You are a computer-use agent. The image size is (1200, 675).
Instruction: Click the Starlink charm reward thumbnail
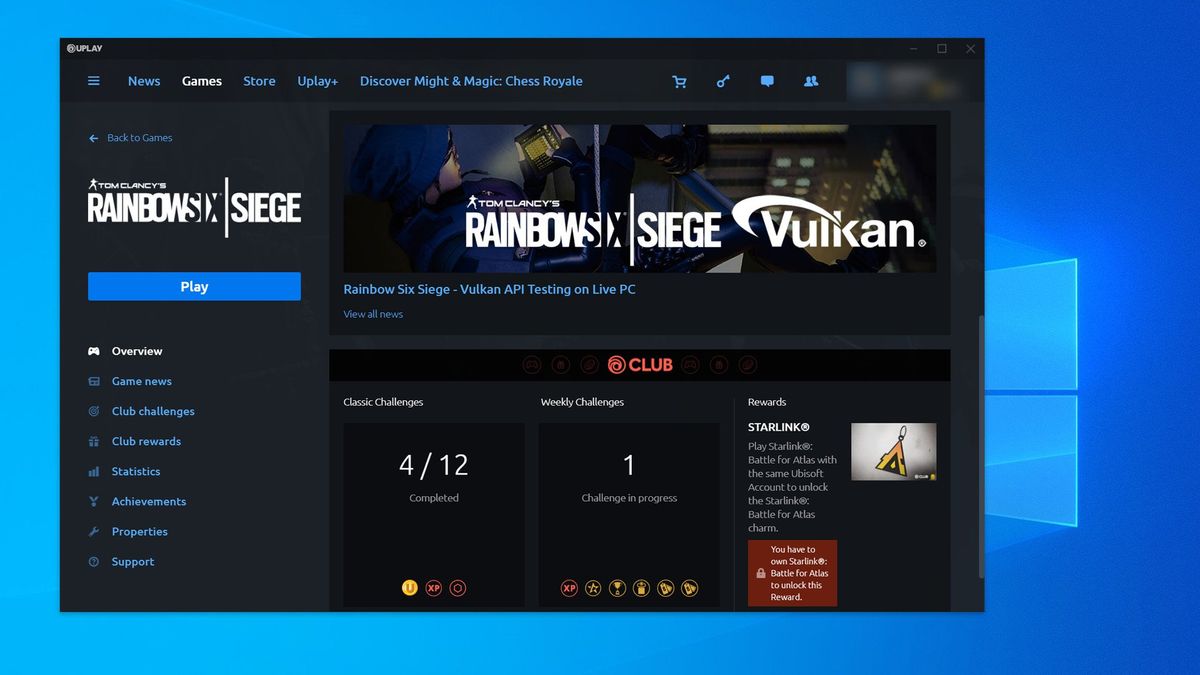pyautogui.click(x=893, y=451)
